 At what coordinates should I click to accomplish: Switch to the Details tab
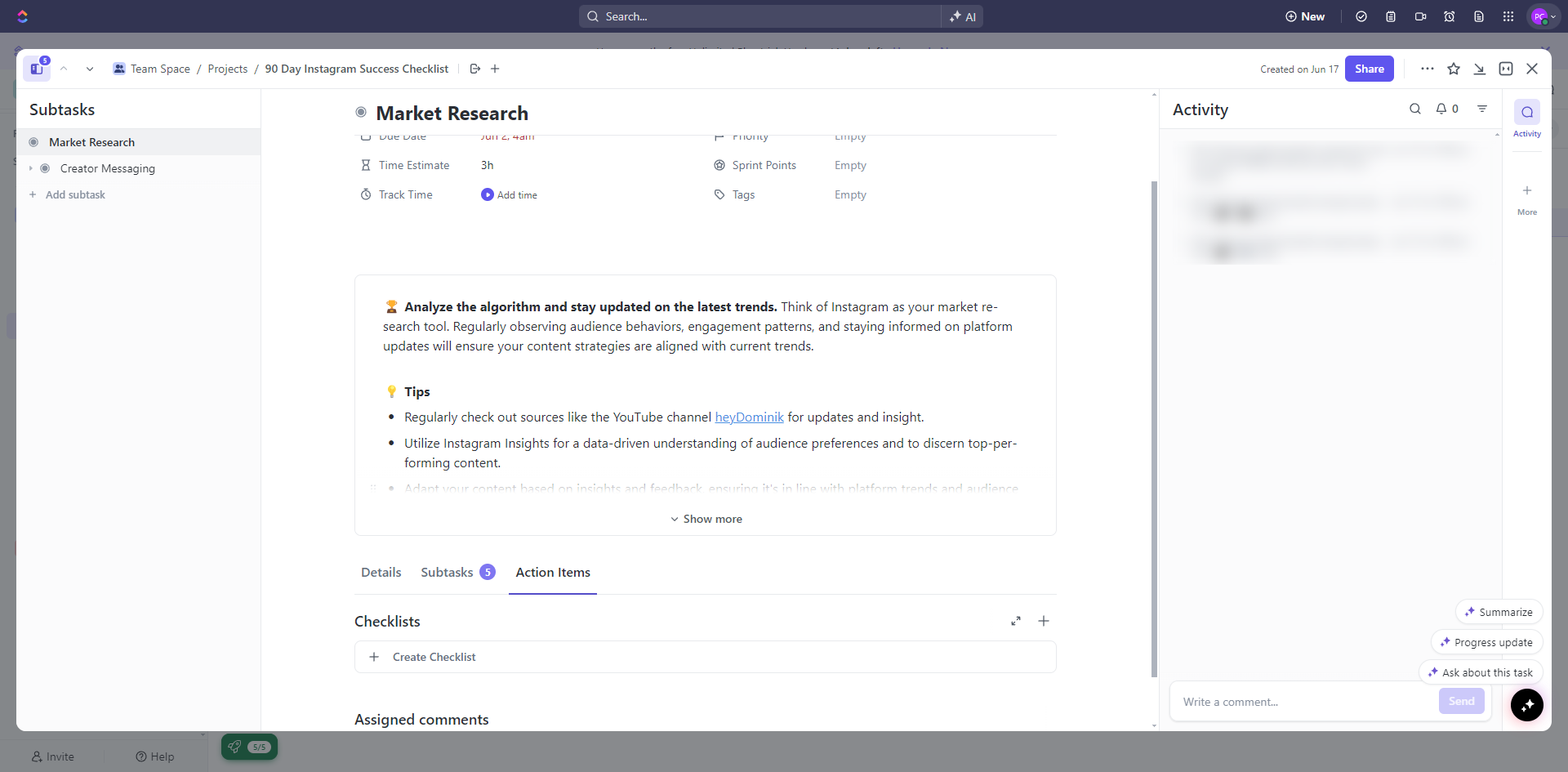coord(381,573)
